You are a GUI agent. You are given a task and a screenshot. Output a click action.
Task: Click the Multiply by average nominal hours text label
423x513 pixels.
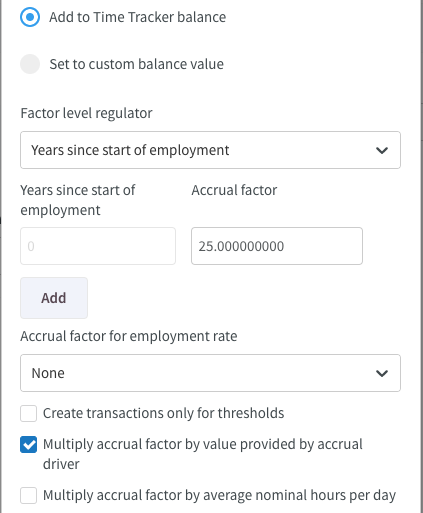219,495
